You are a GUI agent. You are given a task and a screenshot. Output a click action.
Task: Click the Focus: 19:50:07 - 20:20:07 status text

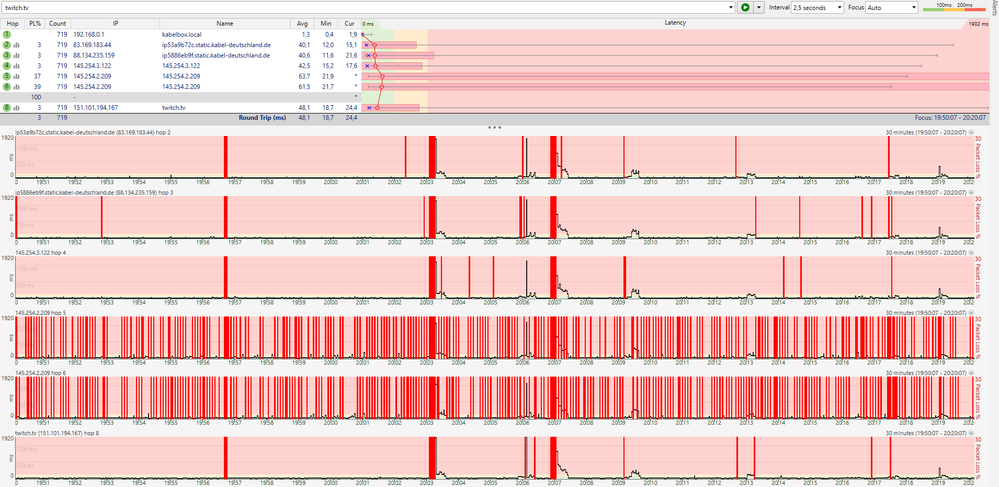click(950, 118)
